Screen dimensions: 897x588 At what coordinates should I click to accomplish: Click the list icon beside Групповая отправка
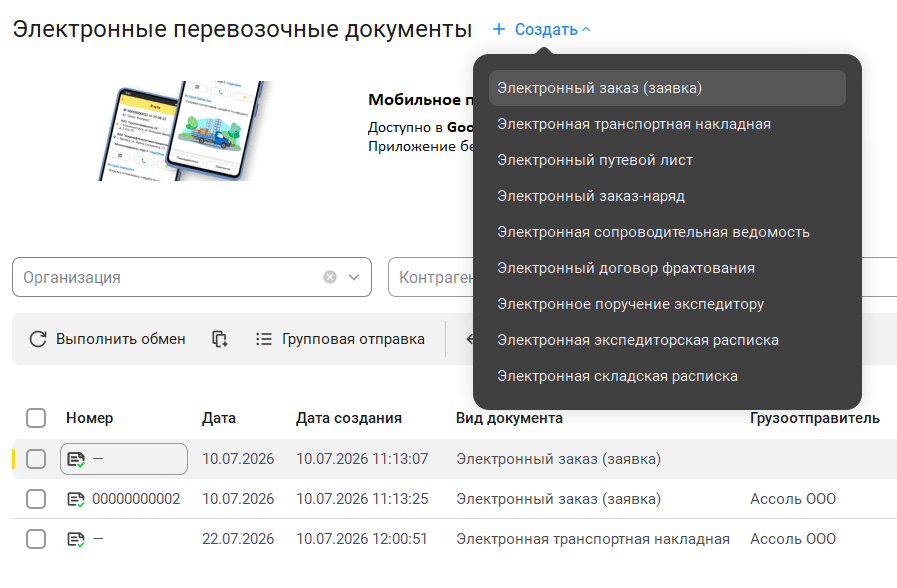pyautogui.click(x=264, y=339)
